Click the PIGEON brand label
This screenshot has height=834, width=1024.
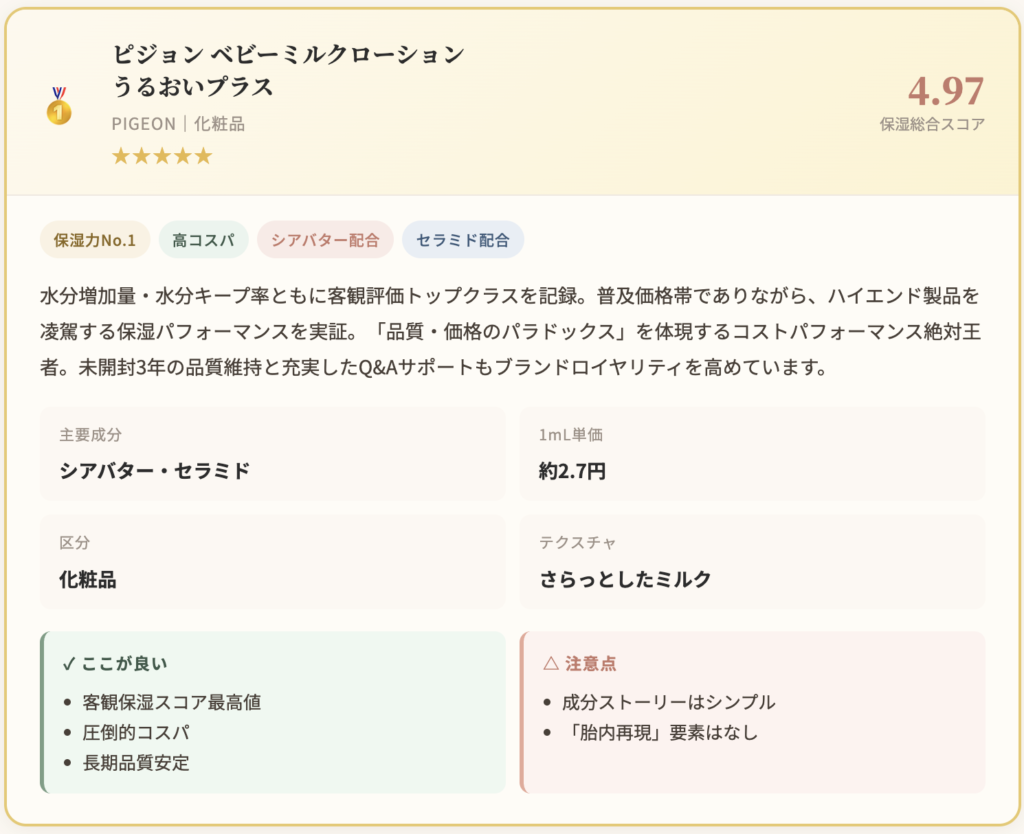coord(142,124)
